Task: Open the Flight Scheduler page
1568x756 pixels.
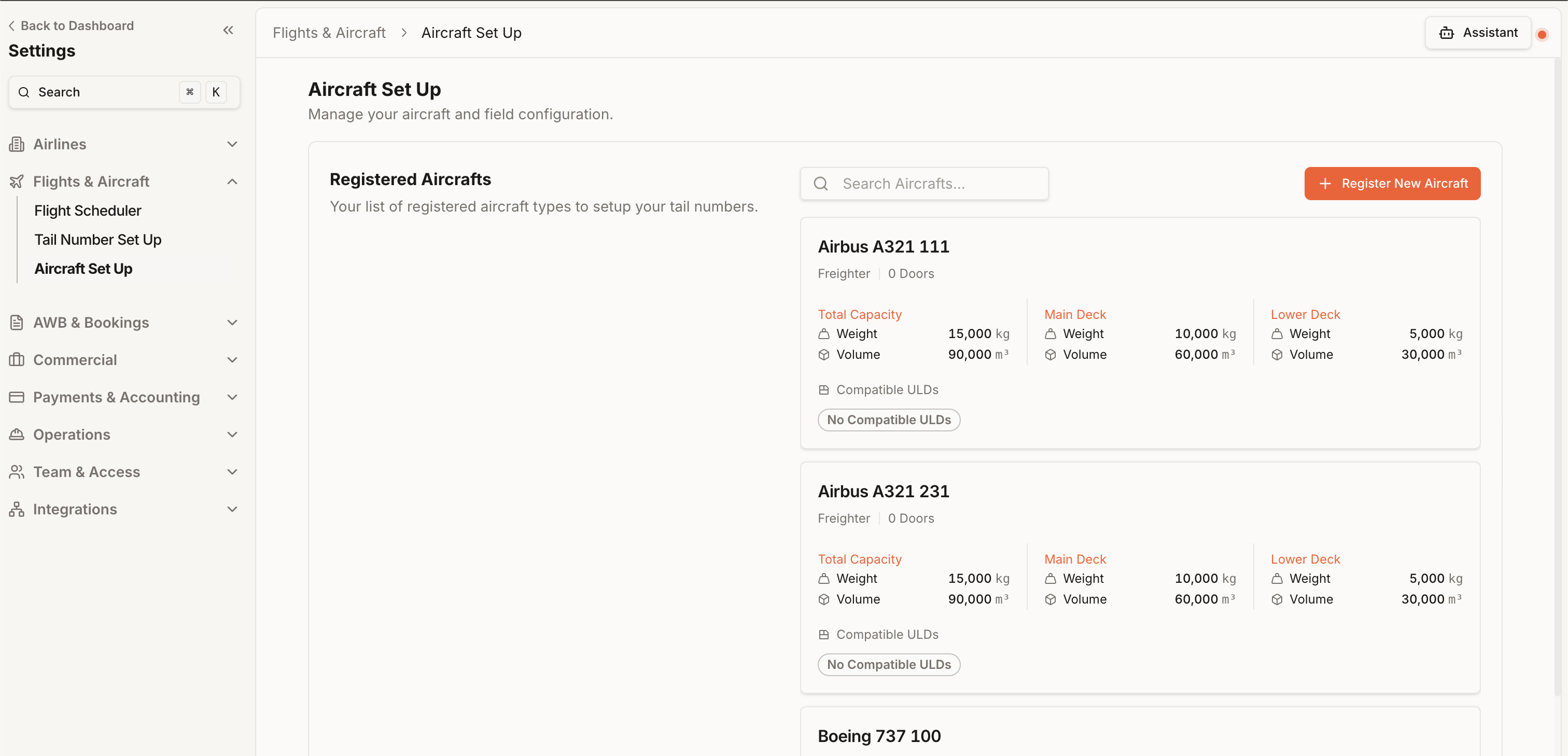Action: point(88,211)
